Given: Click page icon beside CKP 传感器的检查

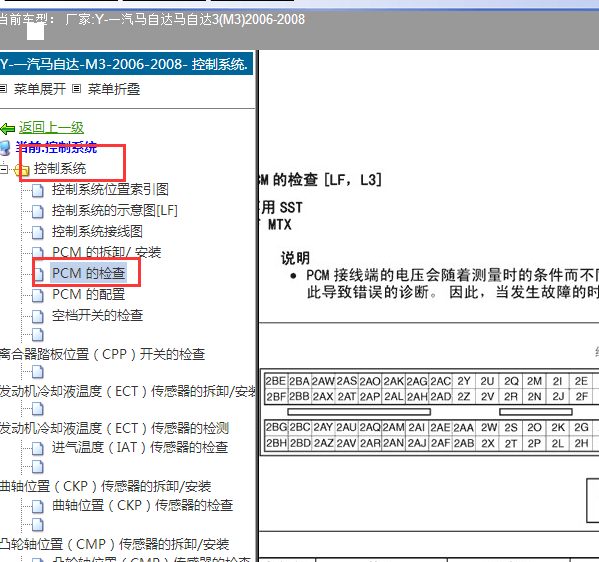Looking at the screenshot, I should coord(37,506).
